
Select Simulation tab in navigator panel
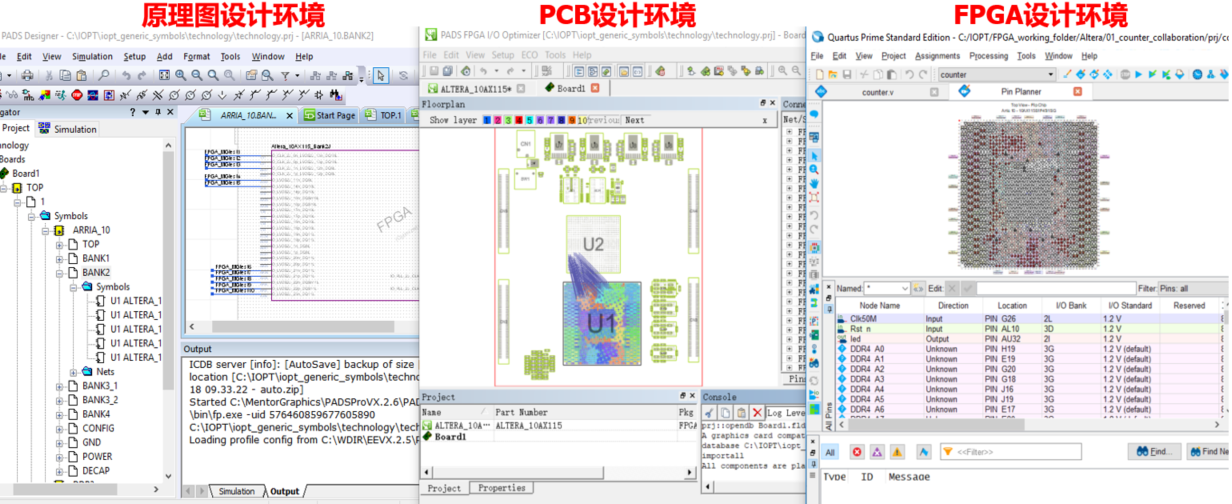[68, 128]
